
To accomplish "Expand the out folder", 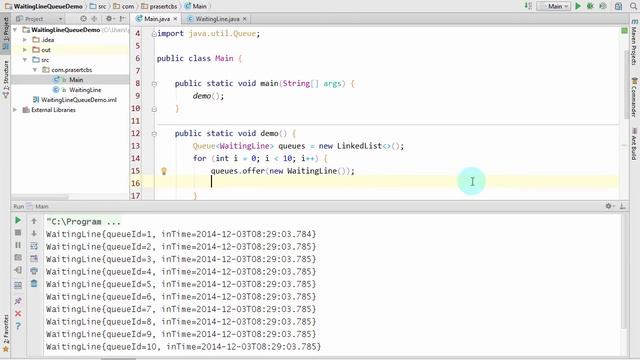I will (x=25, y=50).
